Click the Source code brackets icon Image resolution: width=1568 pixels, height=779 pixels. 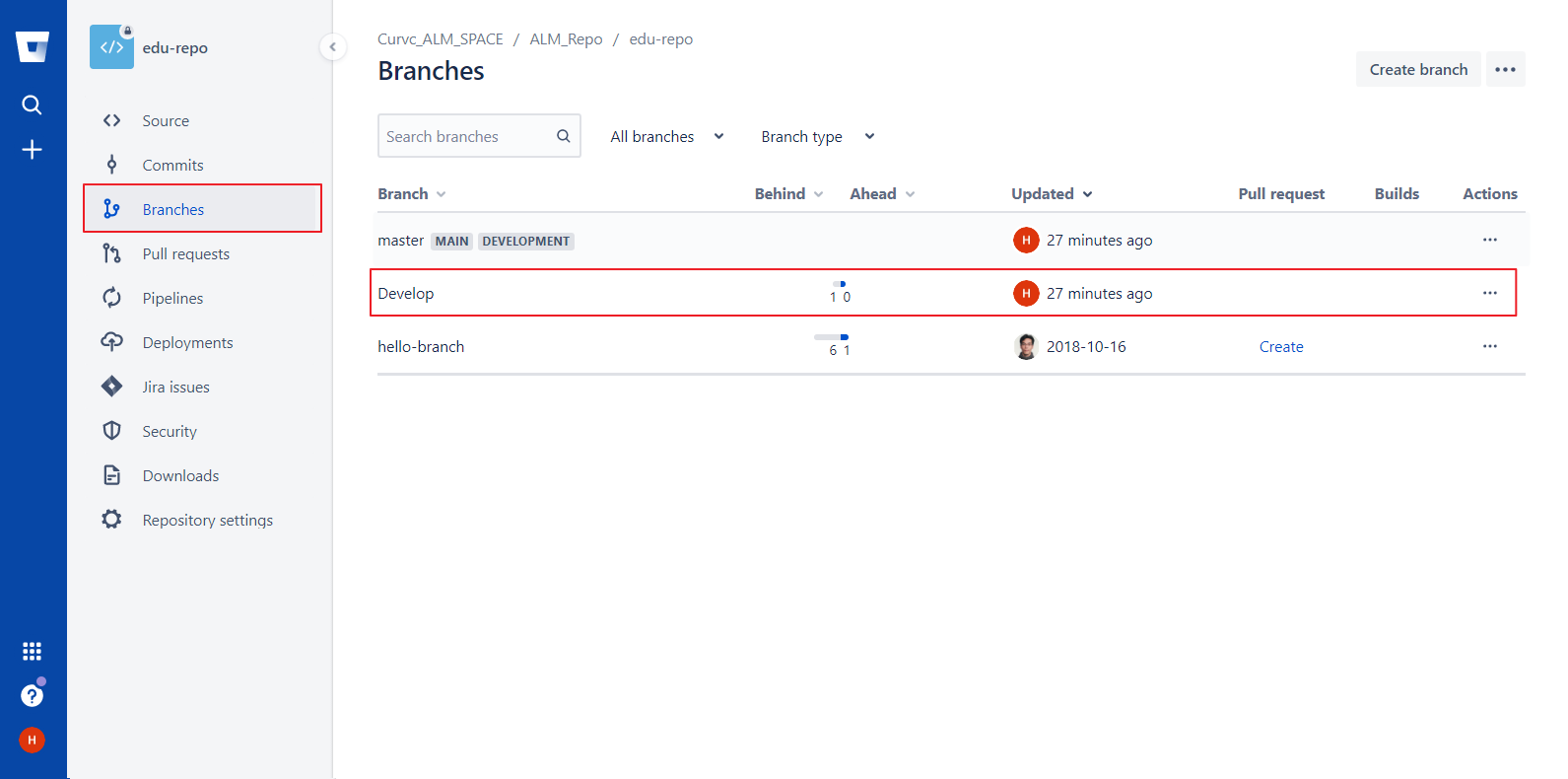tap(111, 120)
